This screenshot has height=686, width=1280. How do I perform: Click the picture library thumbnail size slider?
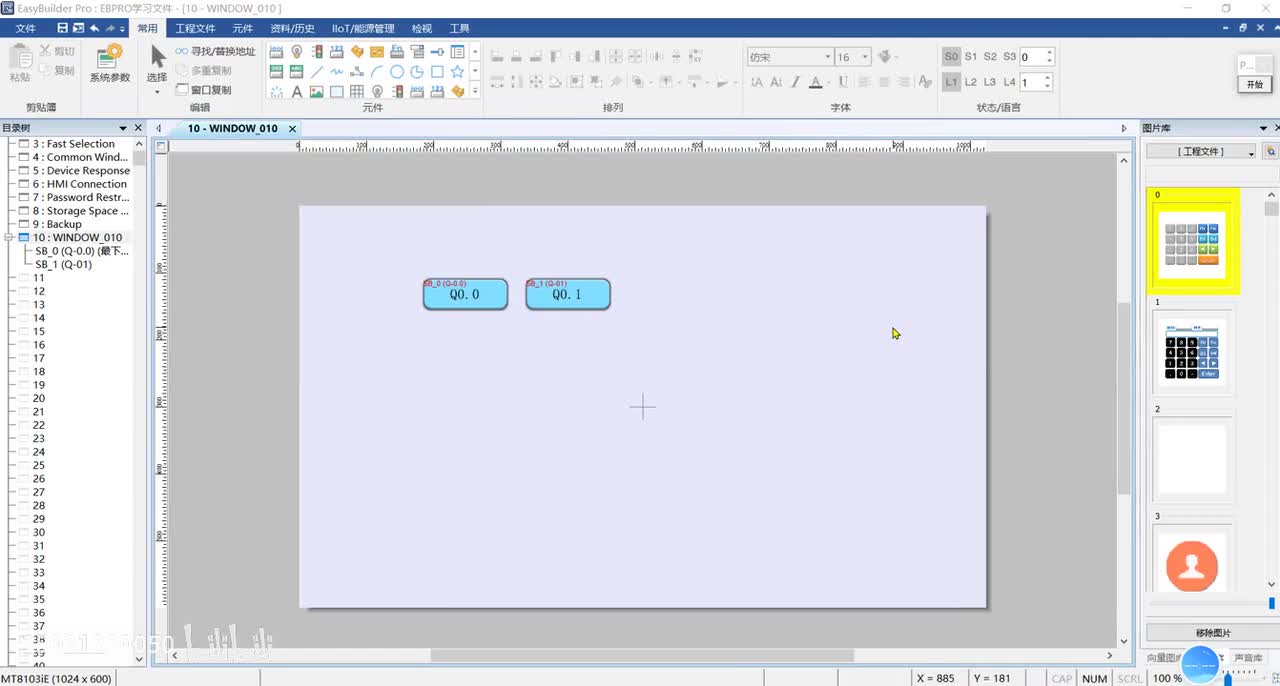(1272, 603)
